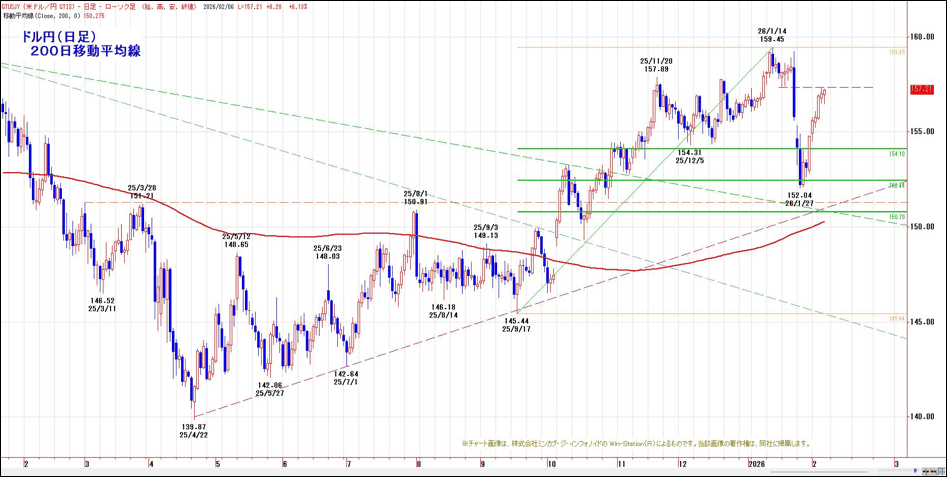Select the red current price tag 157.21

(922, 89)
